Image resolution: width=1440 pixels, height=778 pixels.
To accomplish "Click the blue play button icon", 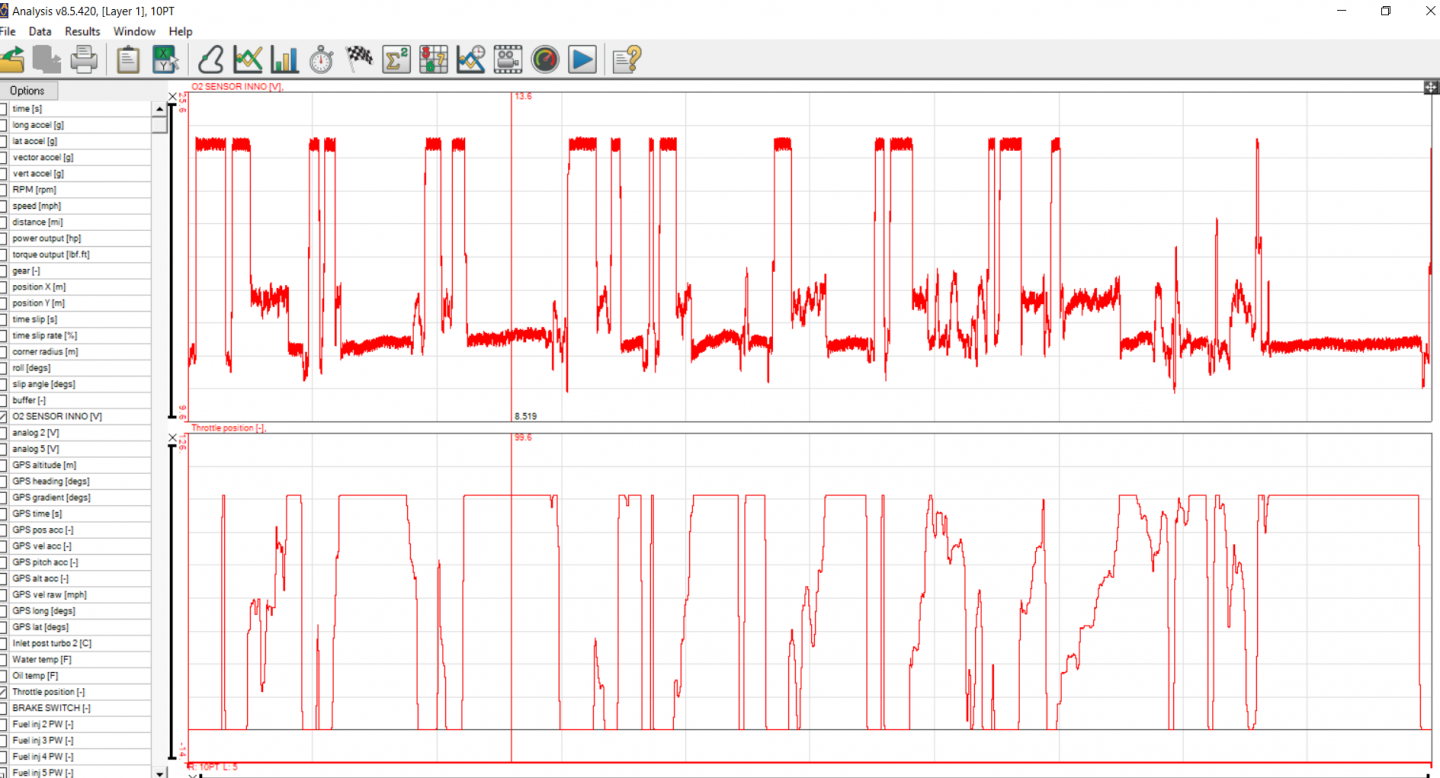I will tap(582, 60).
